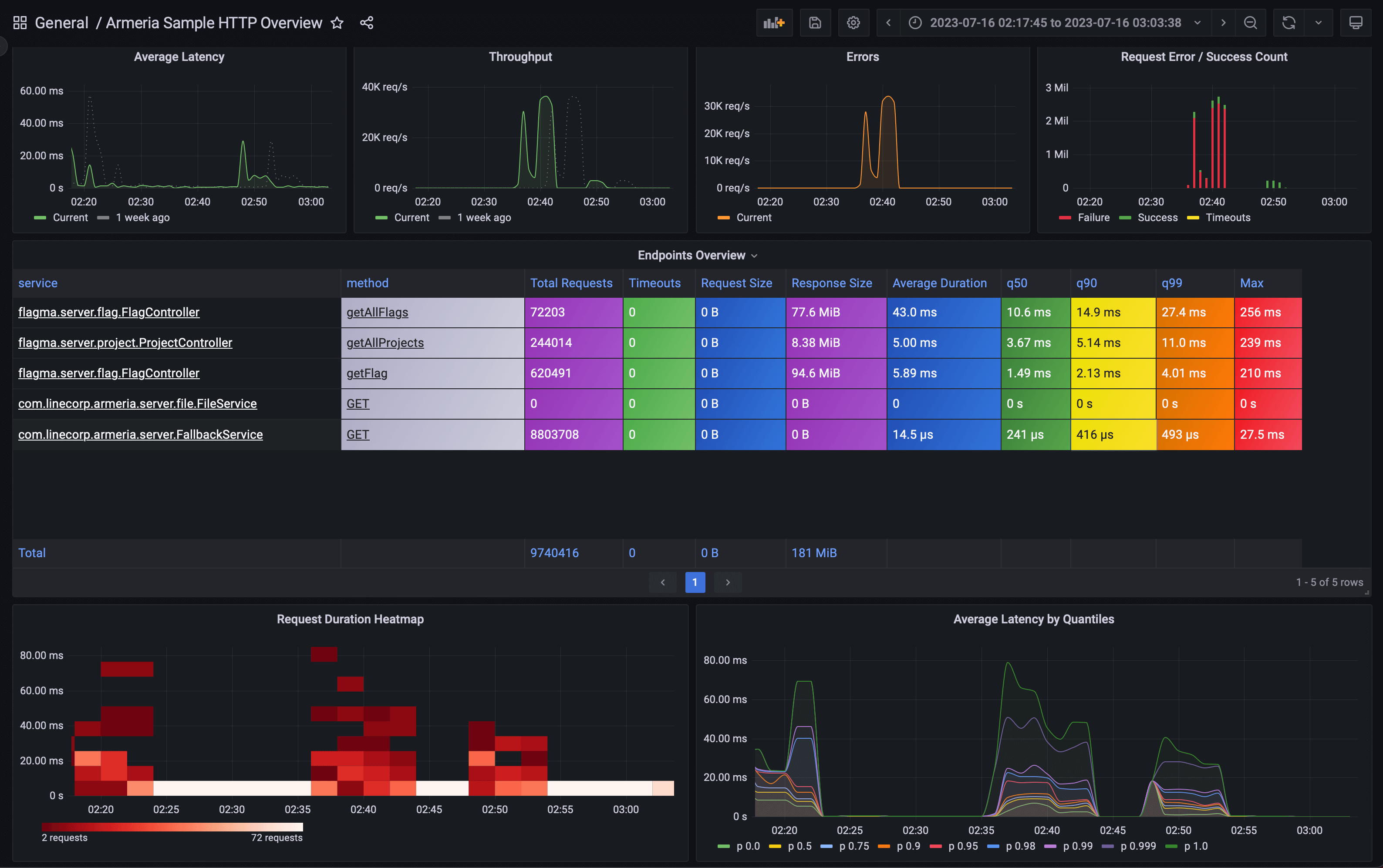The width and height of the screenshot is (1383, 868).
Task: Cycle view mode with the monitor icon
Action: pos(1356,23)
